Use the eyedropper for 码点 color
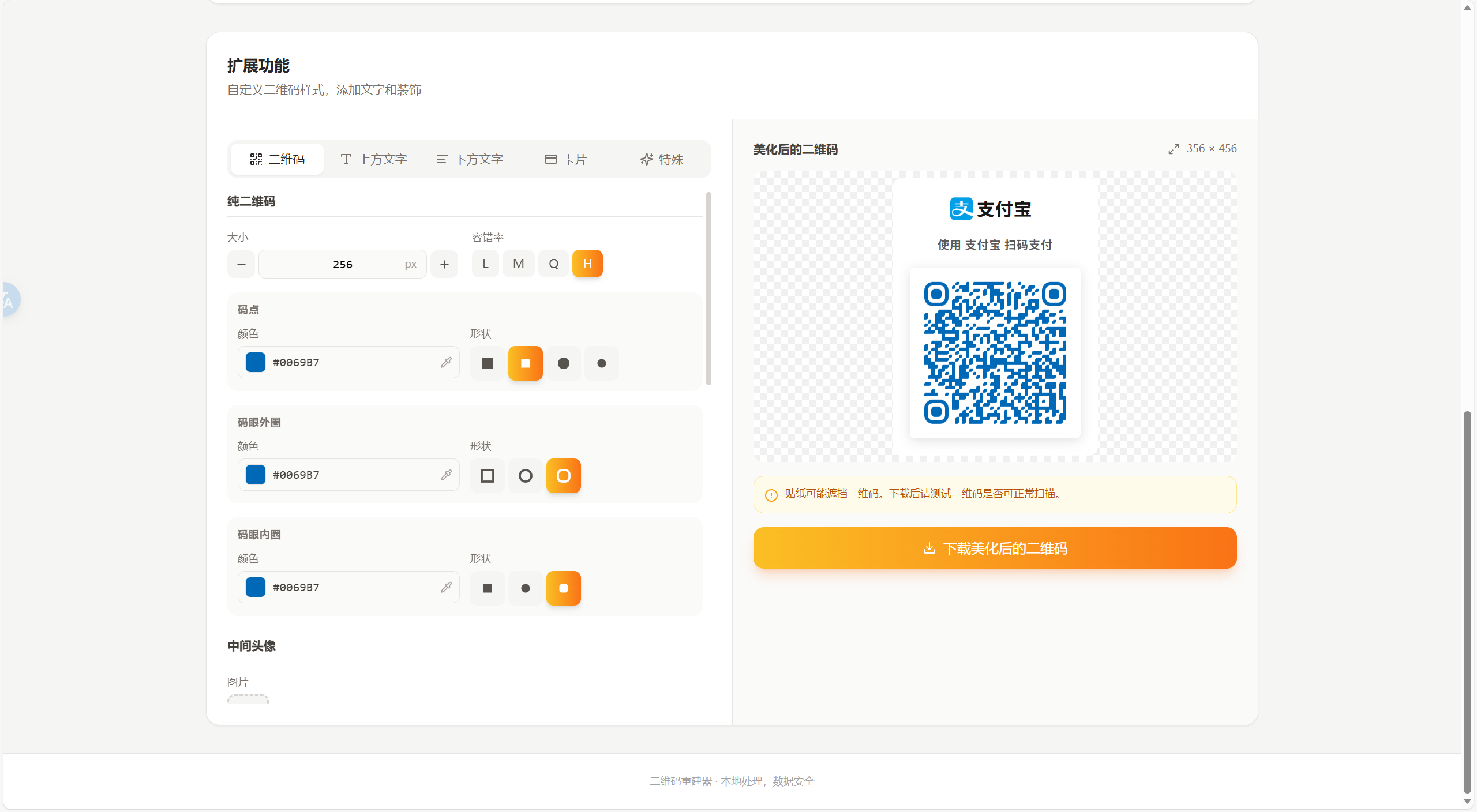Image resolution: width=1477 pixels, height=812 pixels. pyautogui.click(x=446, y=362)
